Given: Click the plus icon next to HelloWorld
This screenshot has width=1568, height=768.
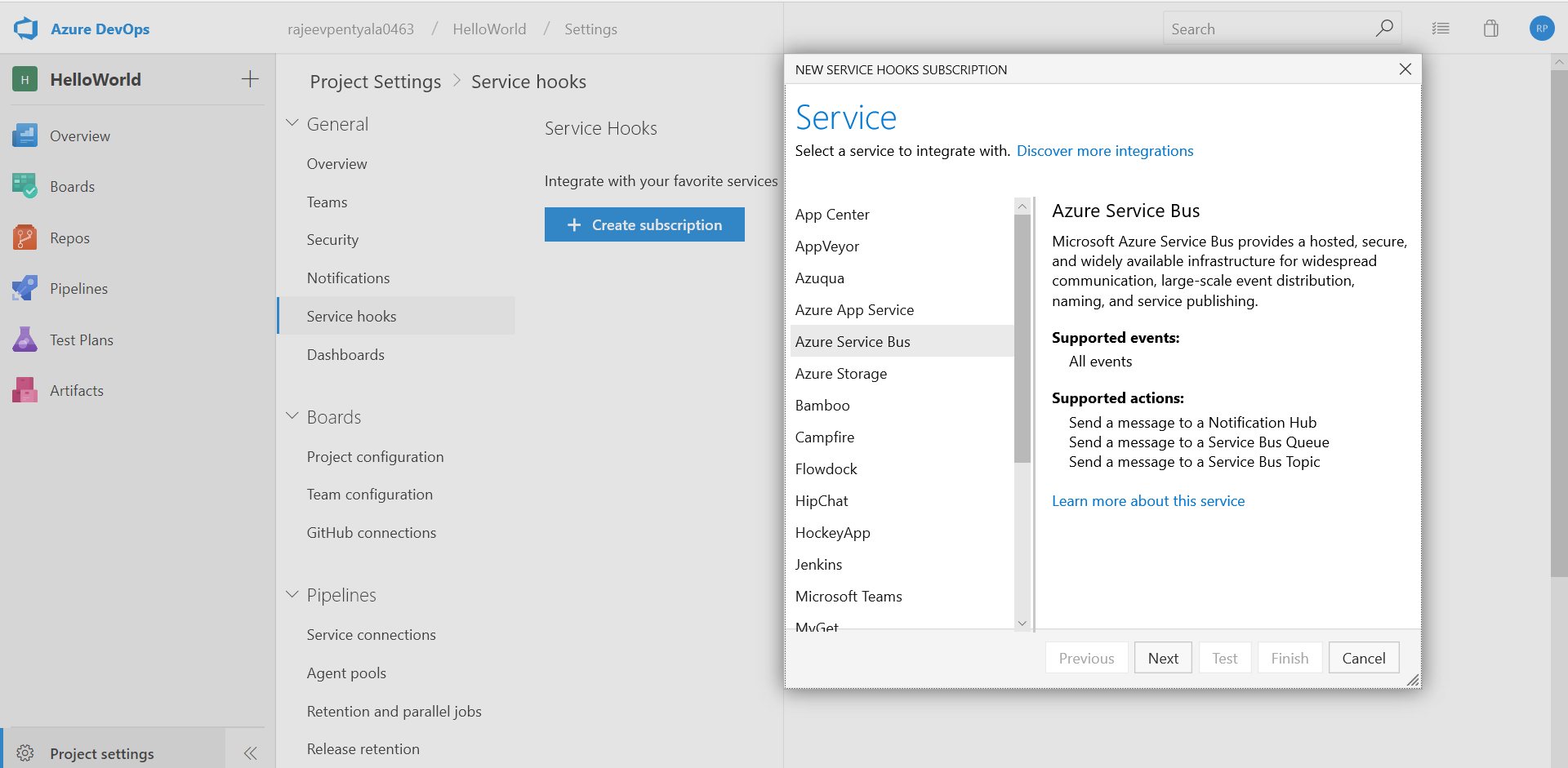Looking at the screenshot, I should pyautogui.click(x=250, y=79).
